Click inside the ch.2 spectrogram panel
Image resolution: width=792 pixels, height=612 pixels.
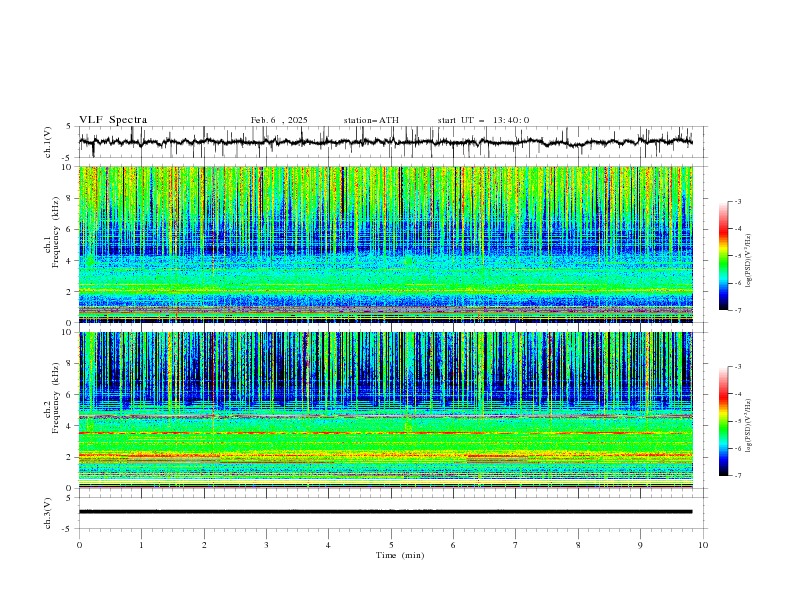coord(385,410)
